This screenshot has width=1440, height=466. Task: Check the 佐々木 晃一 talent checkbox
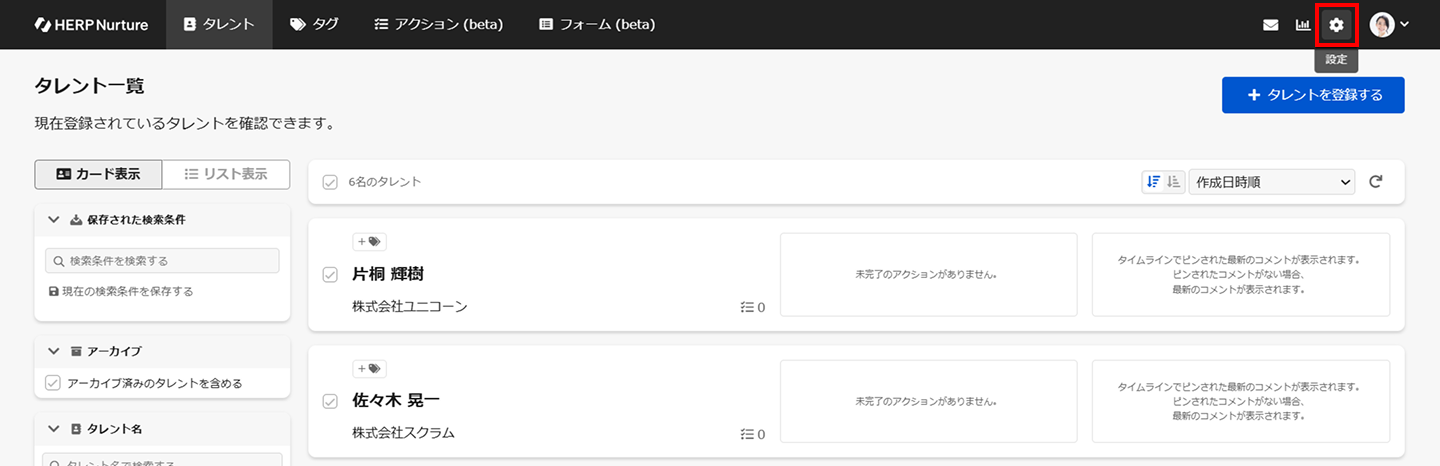click(x=330, y=402)
